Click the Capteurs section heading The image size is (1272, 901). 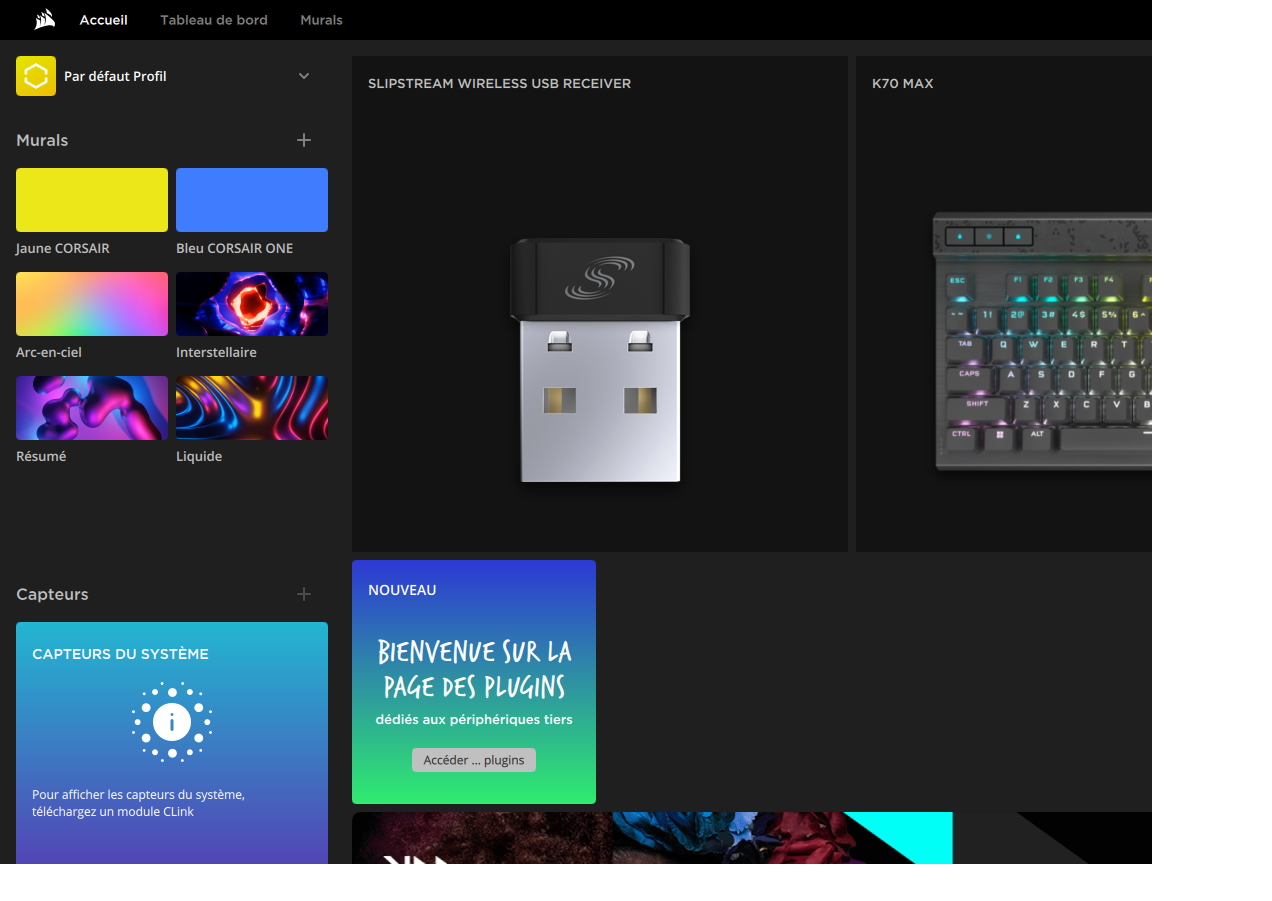(x=52, y=594)
